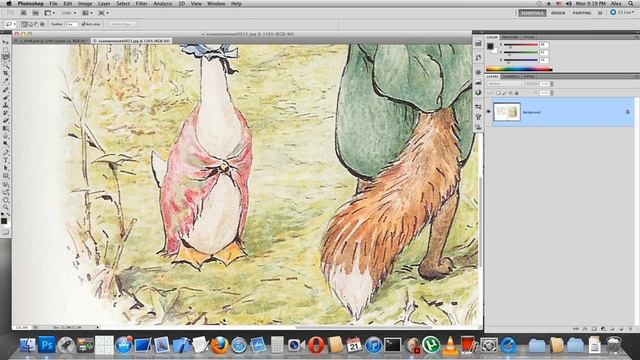Open the Arrange Documents dropdown
The image size is (640, 360).
[87, 13]
